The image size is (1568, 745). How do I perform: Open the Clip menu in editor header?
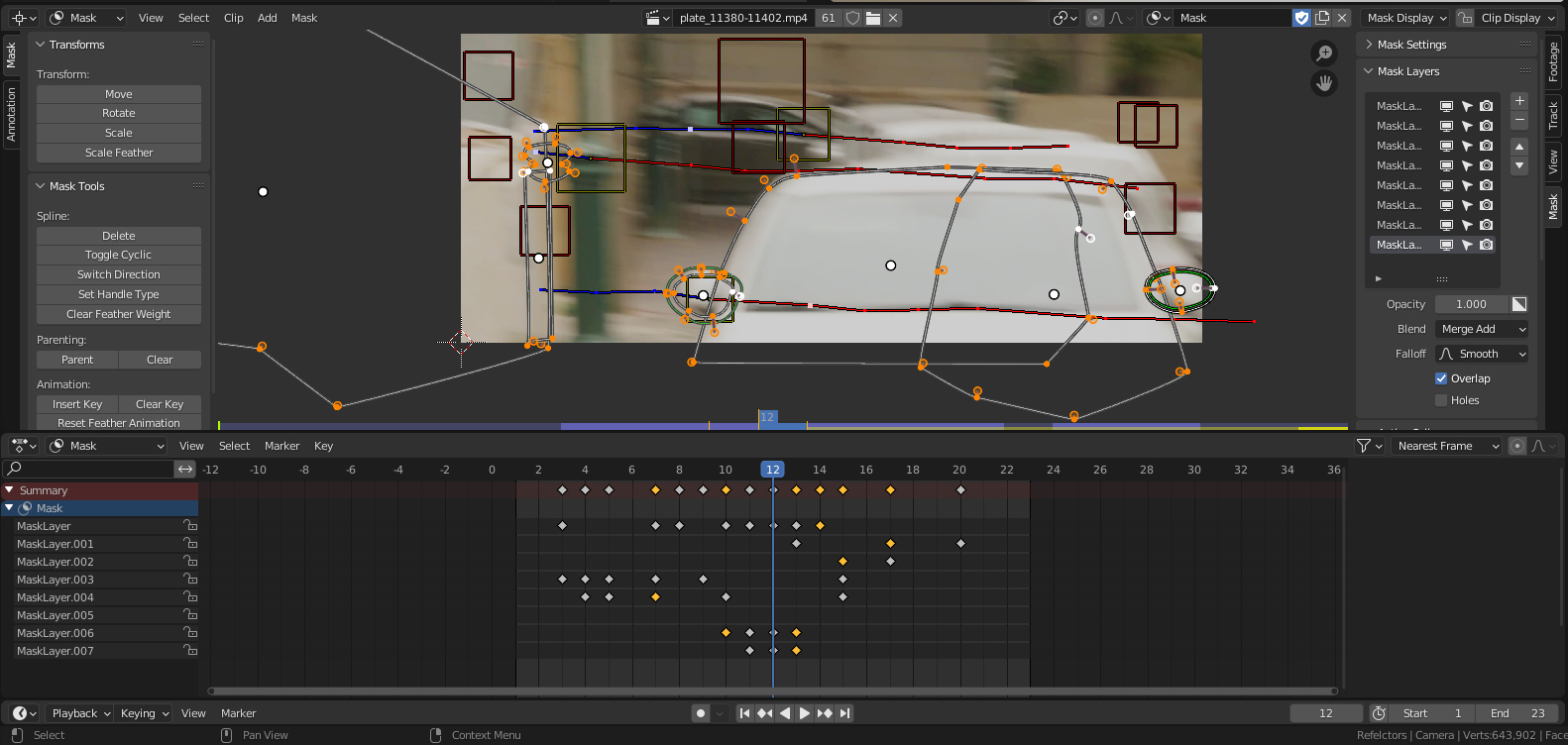233,18
